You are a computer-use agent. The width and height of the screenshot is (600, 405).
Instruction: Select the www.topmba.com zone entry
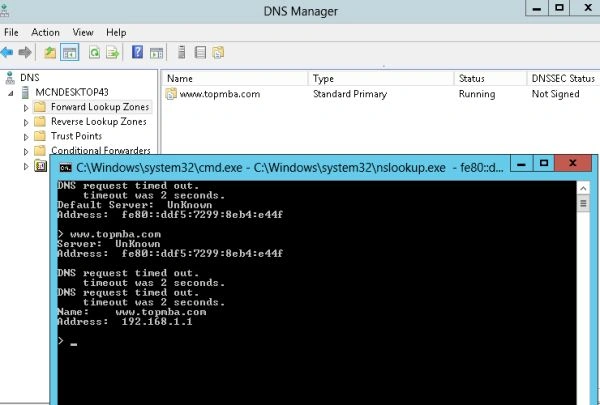220,94
